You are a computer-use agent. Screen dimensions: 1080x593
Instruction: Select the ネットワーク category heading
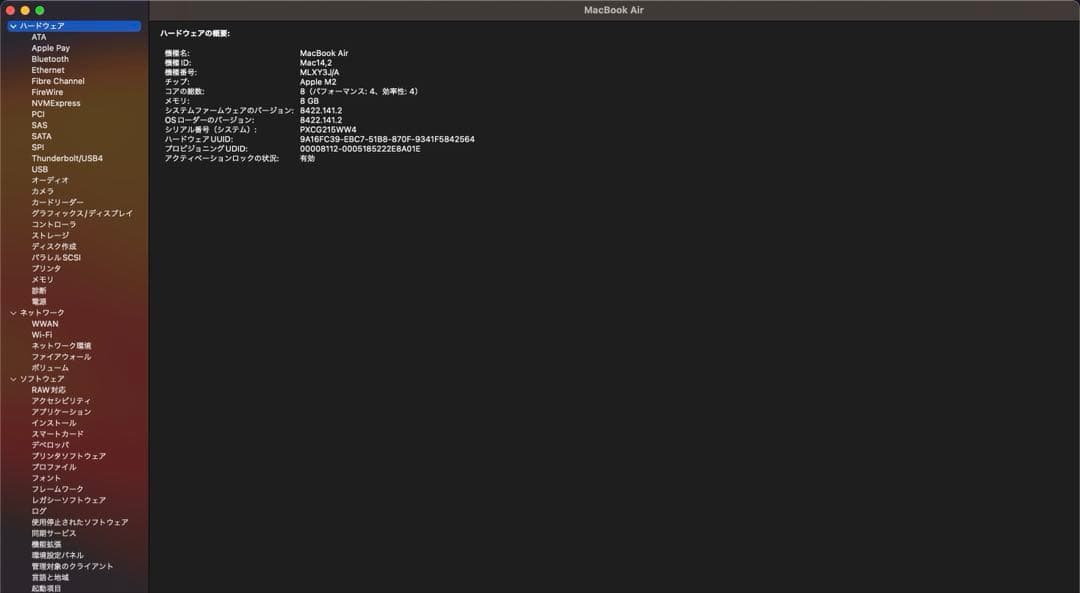pyautogui.click(x=42, y=313)
